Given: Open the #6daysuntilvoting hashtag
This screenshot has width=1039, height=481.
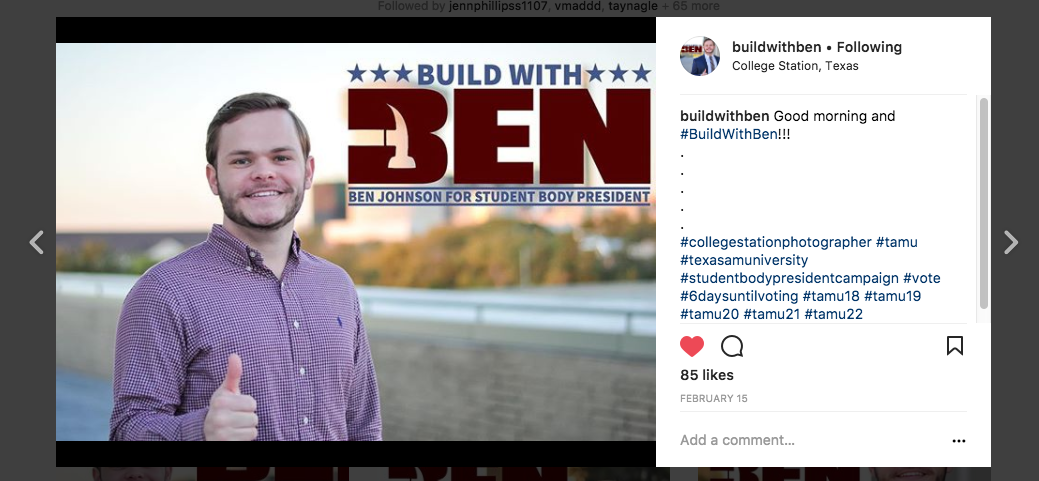Looking at the screenshot, I should click(739, 295).
